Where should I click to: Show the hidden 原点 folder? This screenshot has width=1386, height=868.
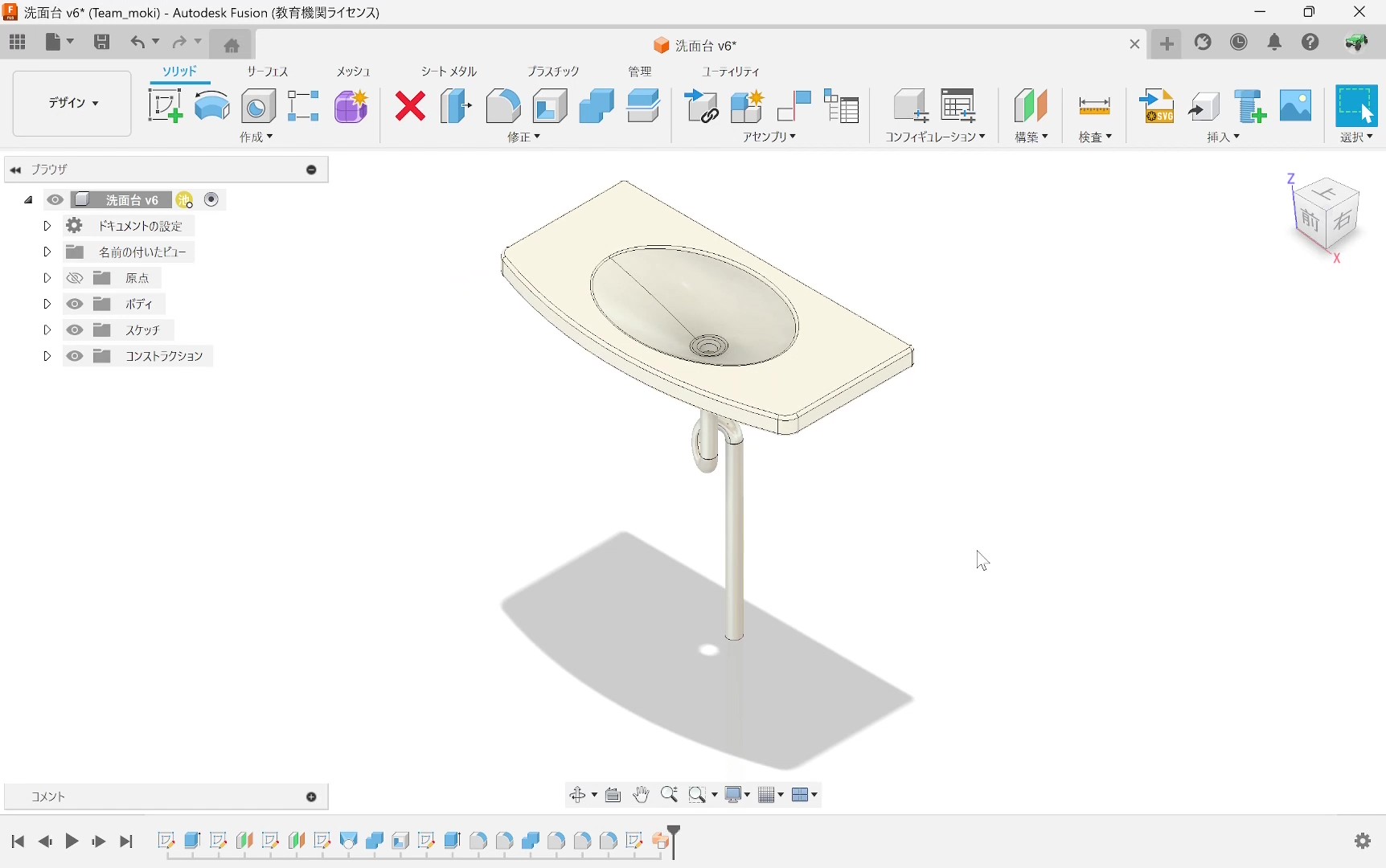coord(75,278)
